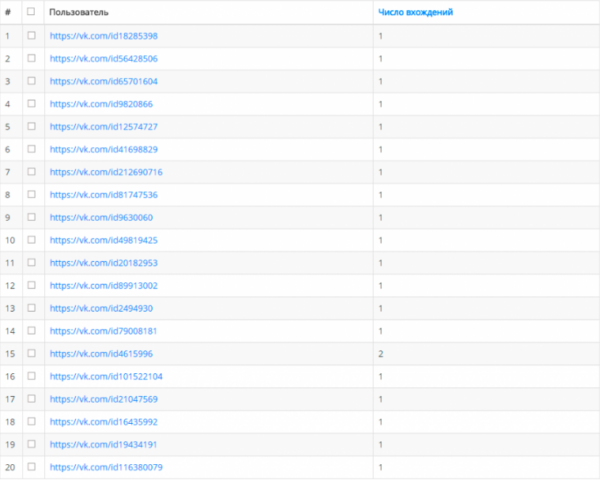Image resolution: width=600 pixels, height=480 pixels.
Task: Visit profile link https://vk.com/id20182953
Action: pos(104,263)
